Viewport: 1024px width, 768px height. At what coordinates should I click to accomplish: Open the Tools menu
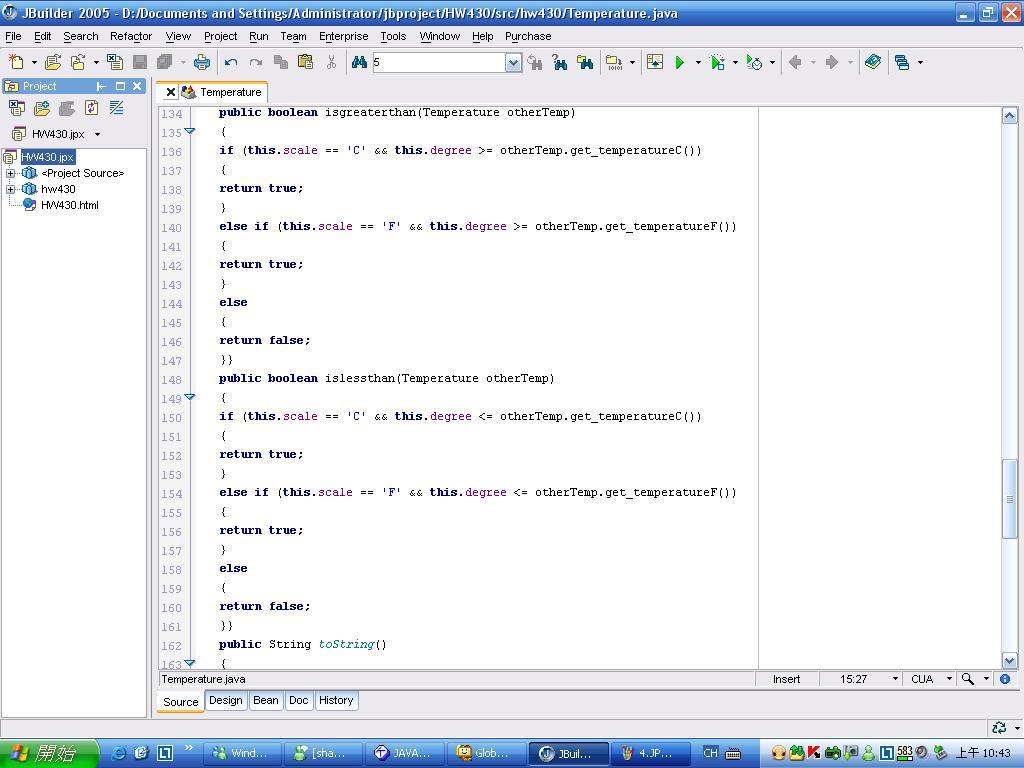point(393,37)
